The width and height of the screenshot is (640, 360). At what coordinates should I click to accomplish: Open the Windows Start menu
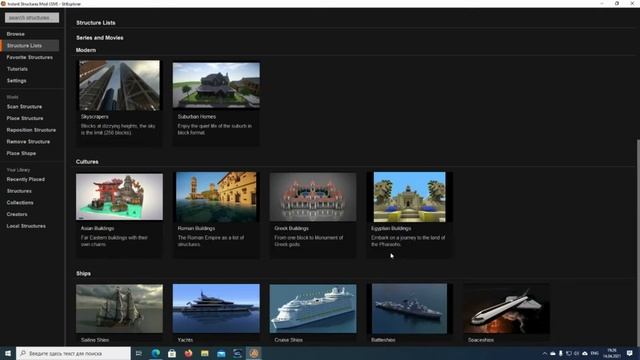pos(8,353)
